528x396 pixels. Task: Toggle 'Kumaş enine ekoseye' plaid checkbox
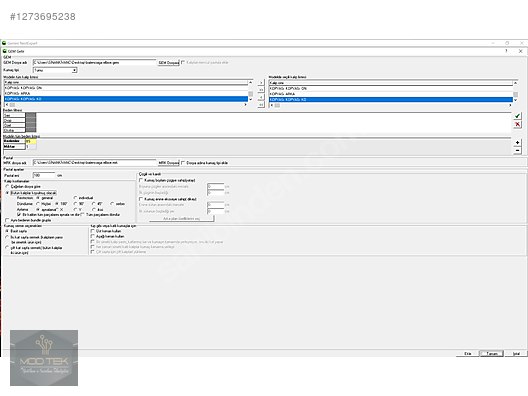click(x=141, y=199)
